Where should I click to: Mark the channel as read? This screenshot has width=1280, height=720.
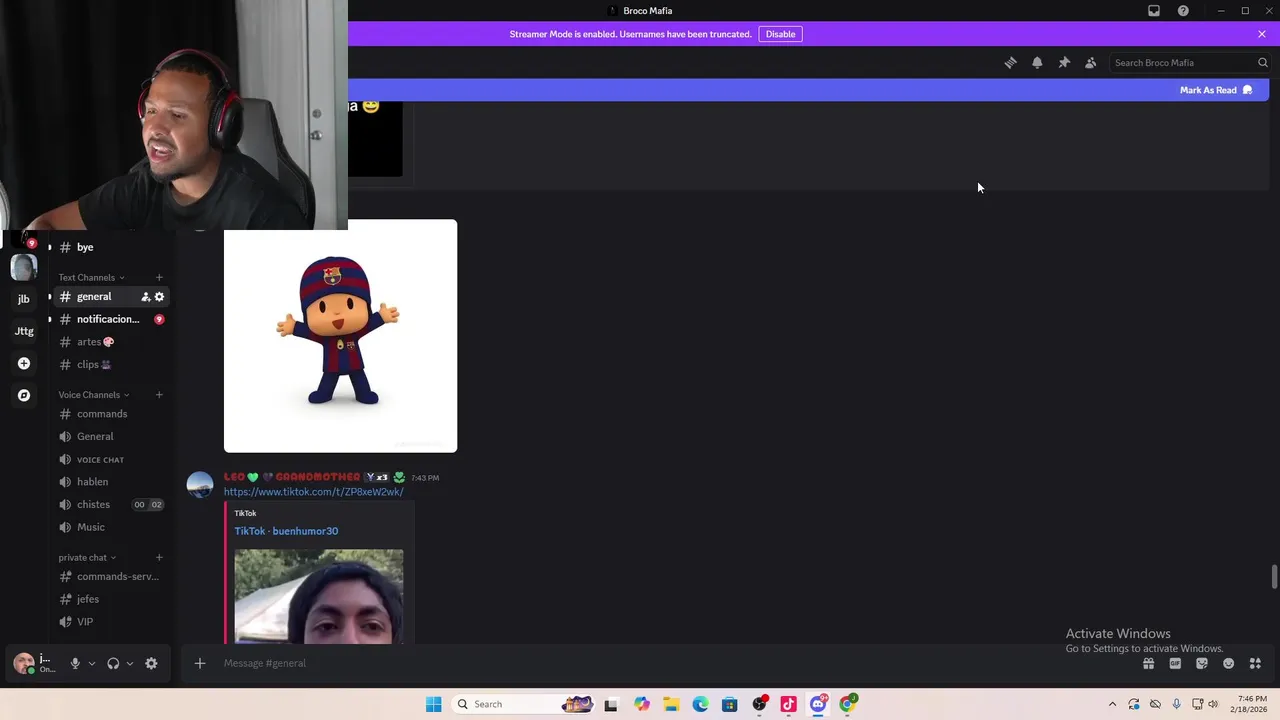coord(1216,90)
